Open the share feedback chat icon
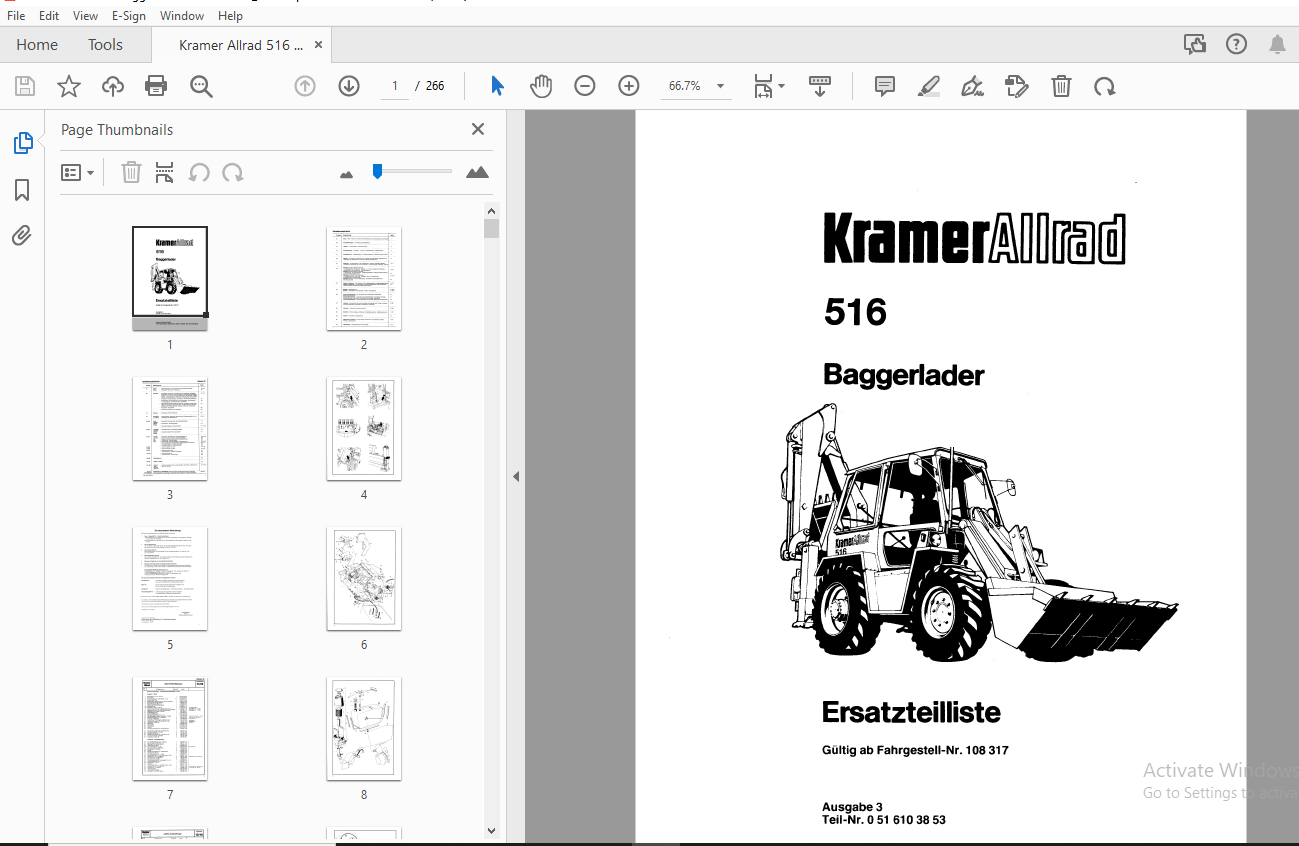 [x=1194, y=44]
